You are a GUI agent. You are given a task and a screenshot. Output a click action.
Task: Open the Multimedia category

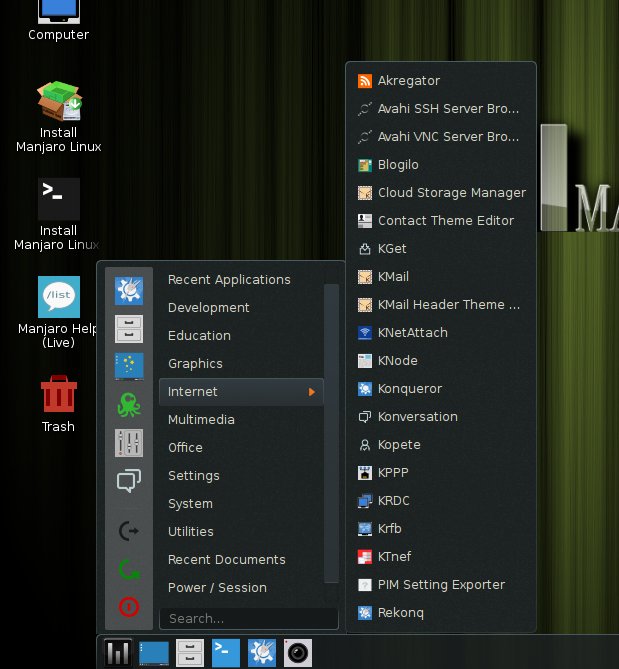(x=201, y=420)
